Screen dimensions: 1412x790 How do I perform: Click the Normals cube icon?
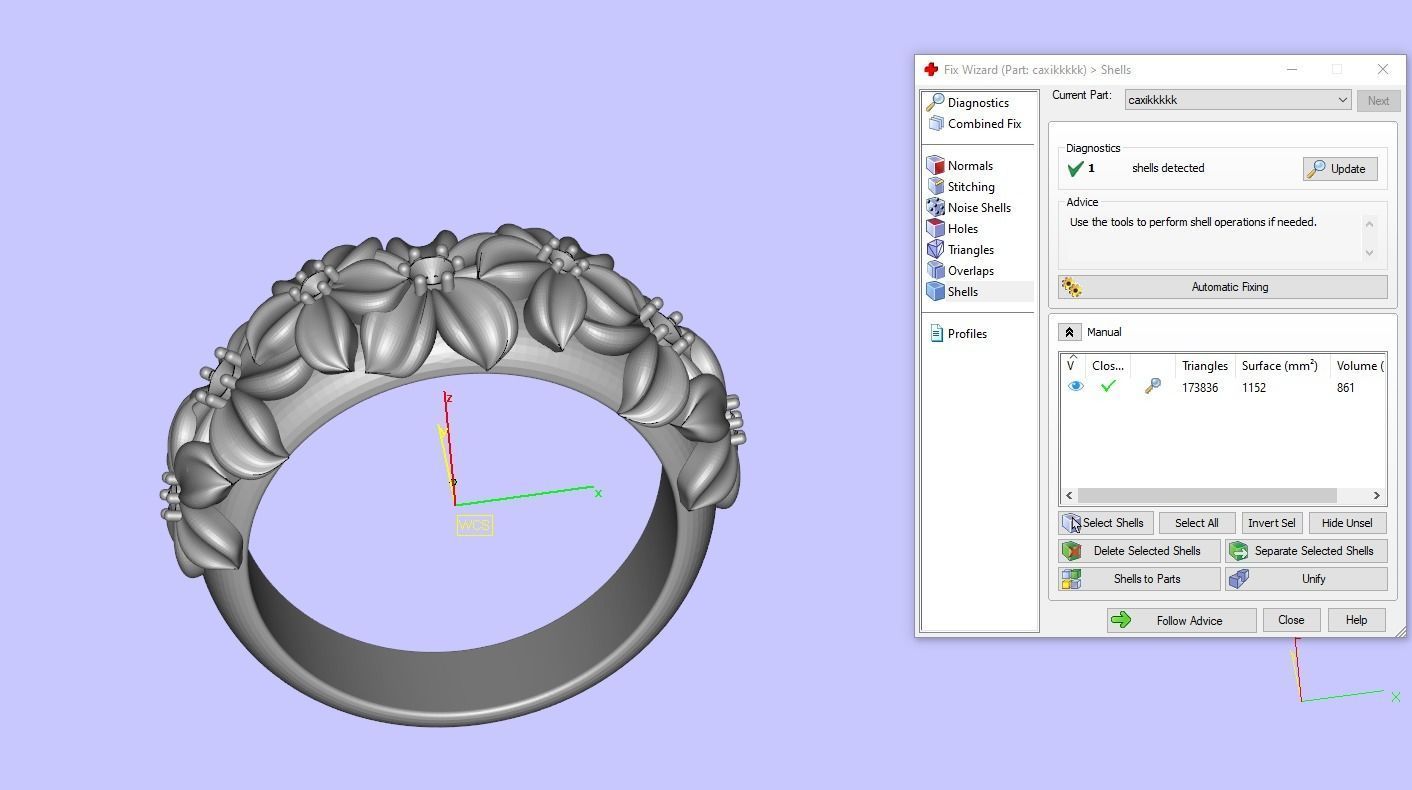936,166
